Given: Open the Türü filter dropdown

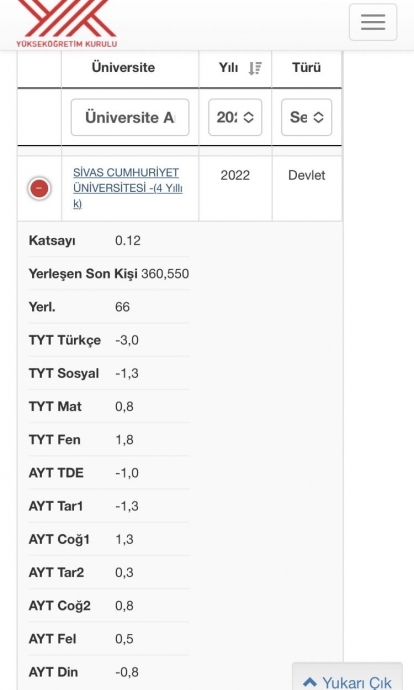Looking at the screenshot, I should pyautogui.click(x=307, y=117).
